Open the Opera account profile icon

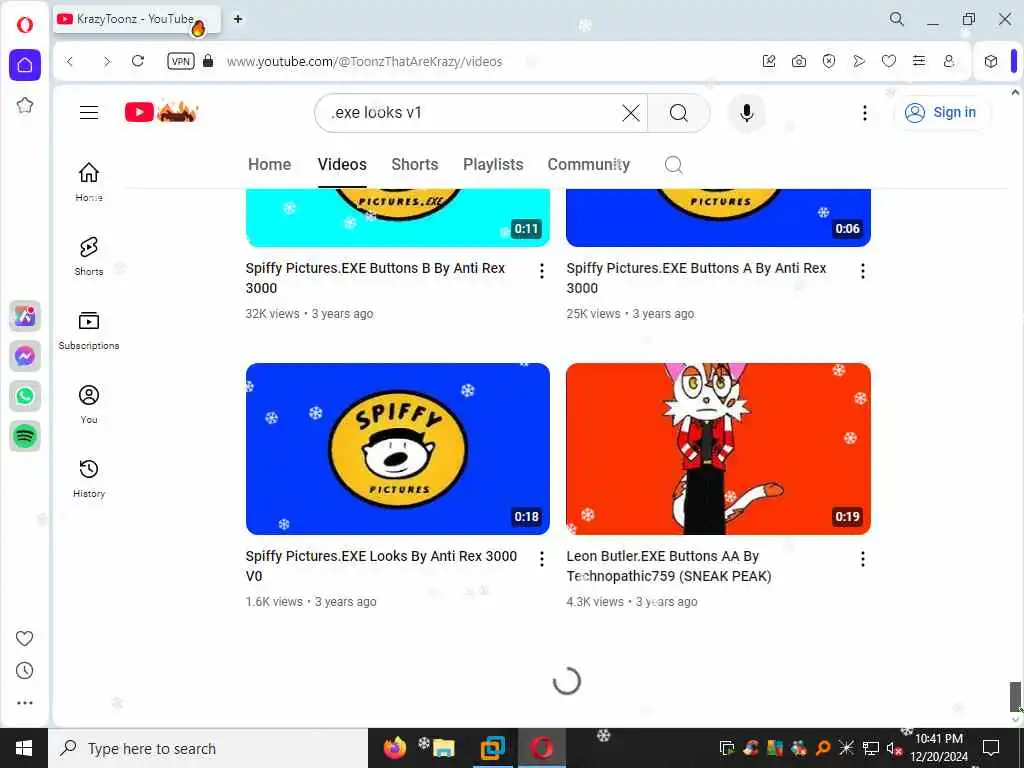(x=949, y=61)
